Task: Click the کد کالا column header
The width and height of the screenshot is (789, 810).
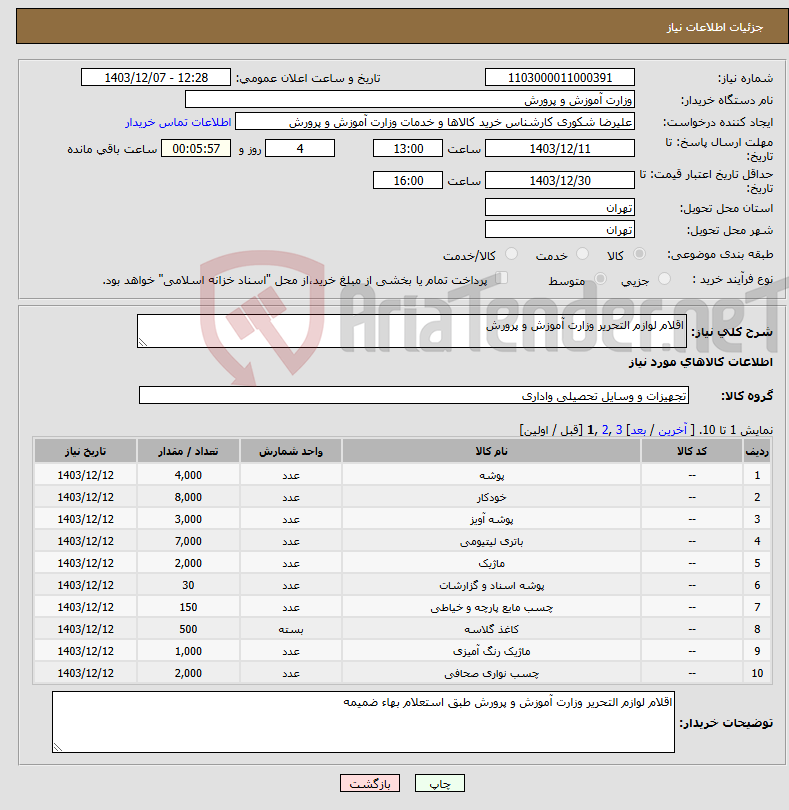Action: coord(692,451)
